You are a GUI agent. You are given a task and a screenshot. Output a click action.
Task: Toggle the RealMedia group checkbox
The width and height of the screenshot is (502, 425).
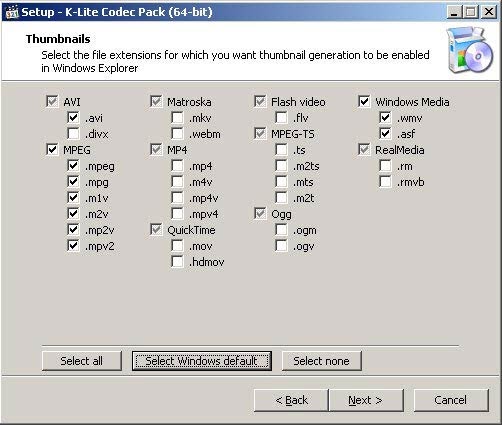pos(364,149)
